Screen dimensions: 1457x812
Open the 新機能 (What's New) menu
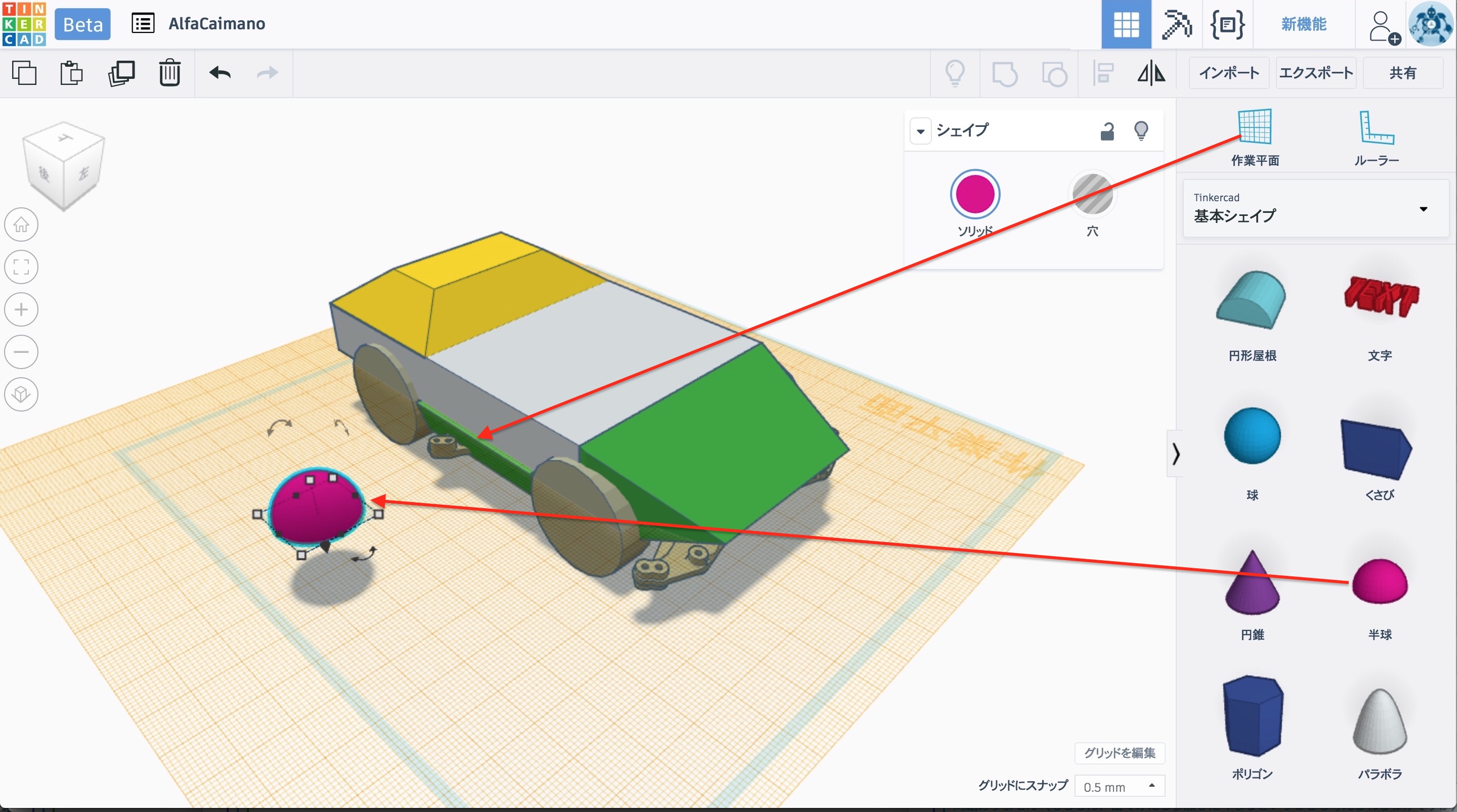pos(1303,24)
